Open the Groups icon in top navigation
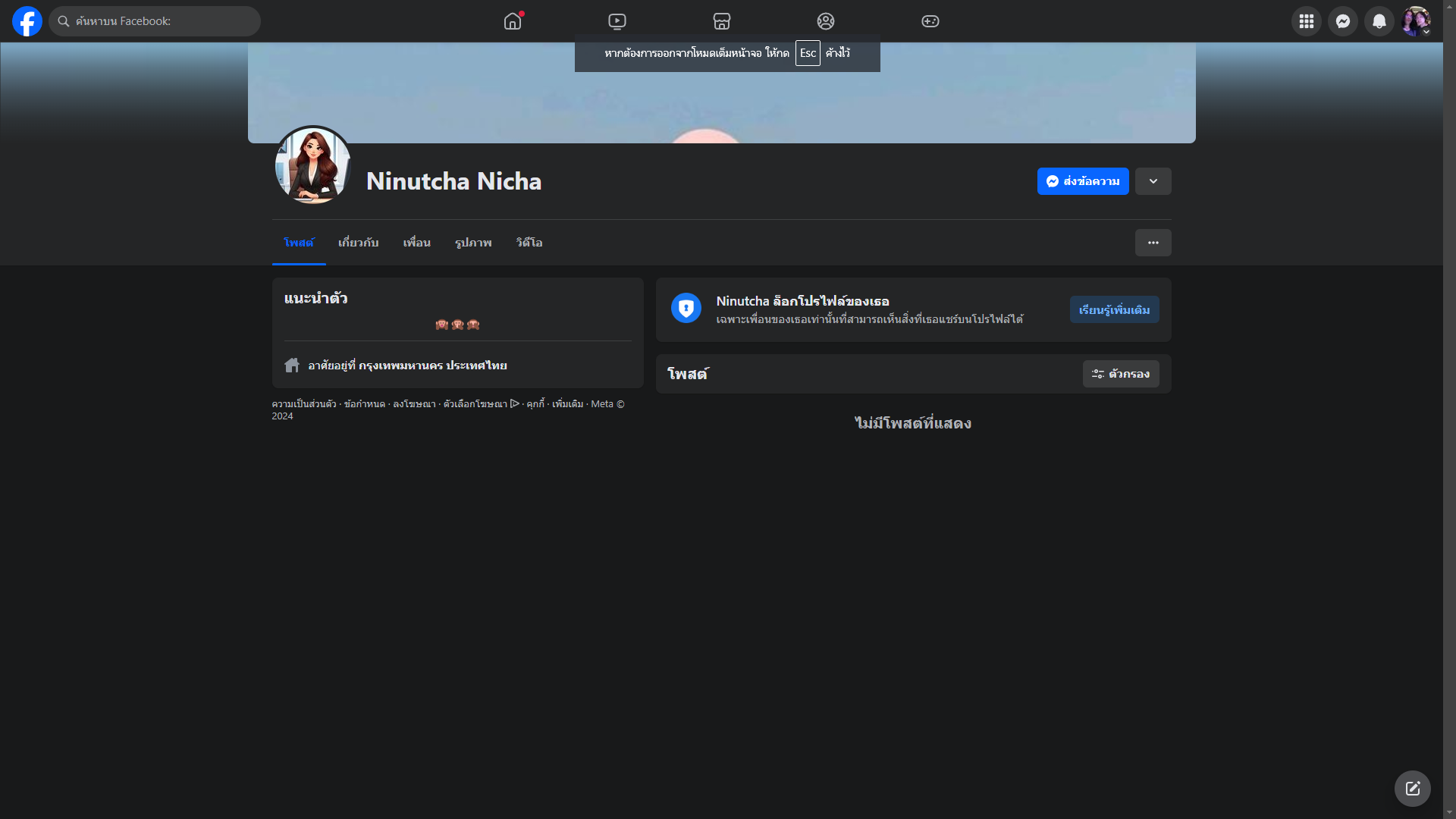The height and width of the screenshot is (819, 1456). pyautogui.click(x=826, y=21)
